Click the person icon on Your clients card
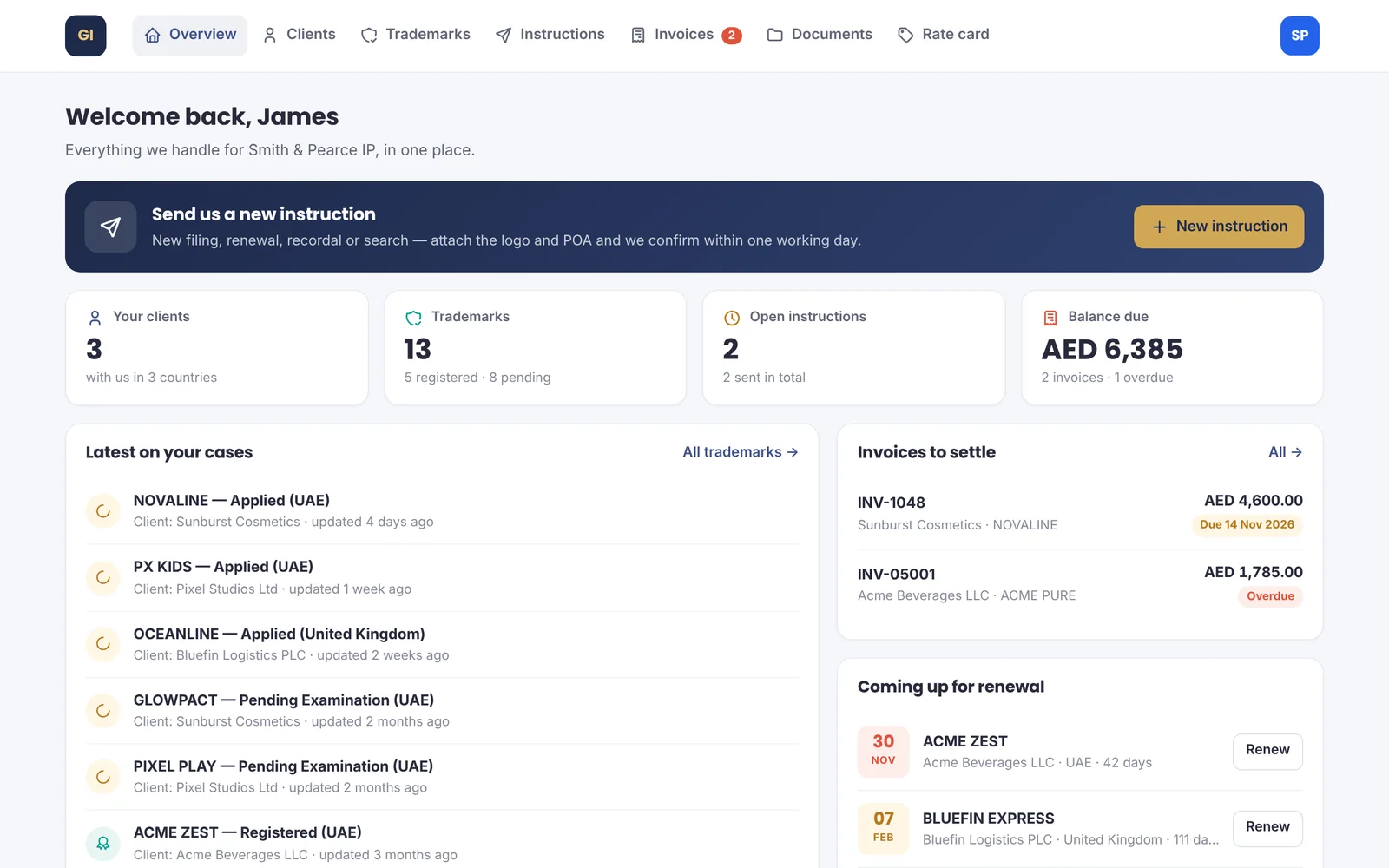This screenshot has height=868, width=1389. coord(95,318)
